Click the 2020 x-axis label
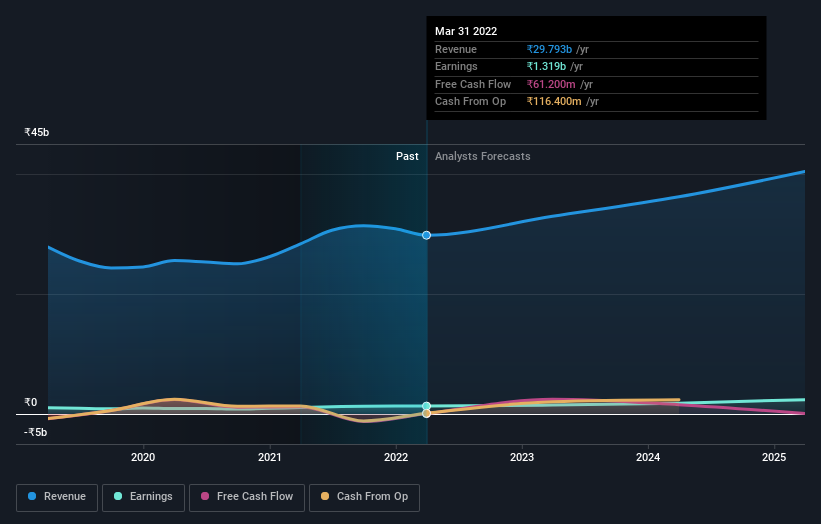821x524 pixels. [x=143, y=458]
